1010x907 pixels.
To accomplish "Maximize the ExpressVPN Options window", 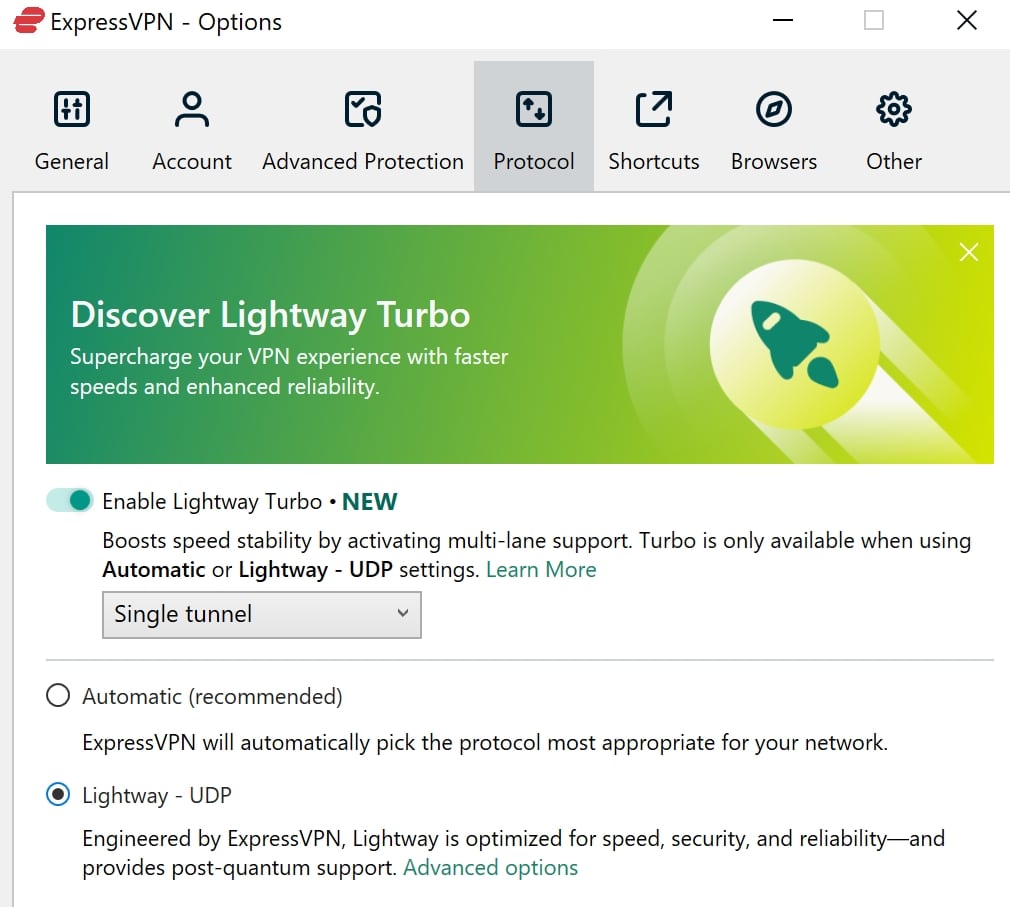I will (x=873, y=21).
